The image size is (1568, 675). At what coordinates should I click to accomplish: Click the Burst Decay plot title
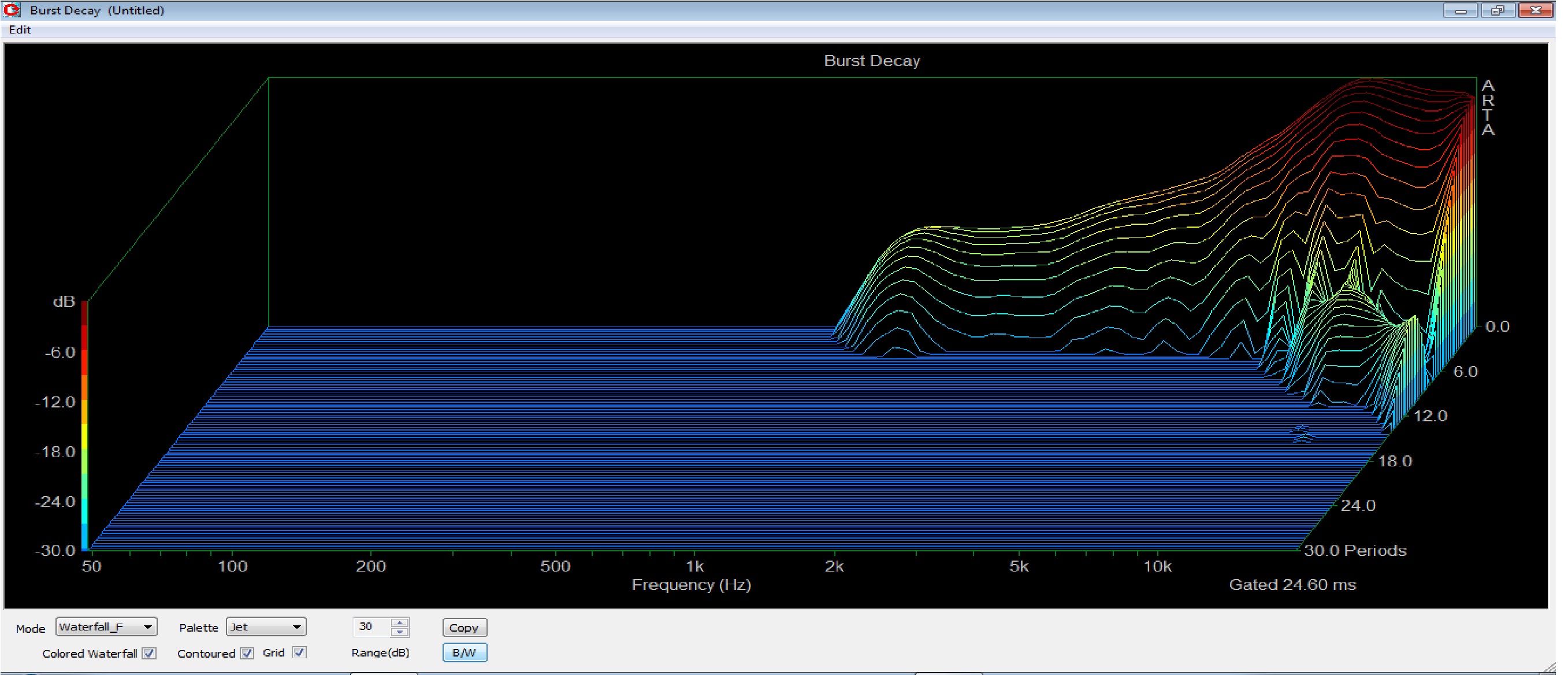[872, 61]
